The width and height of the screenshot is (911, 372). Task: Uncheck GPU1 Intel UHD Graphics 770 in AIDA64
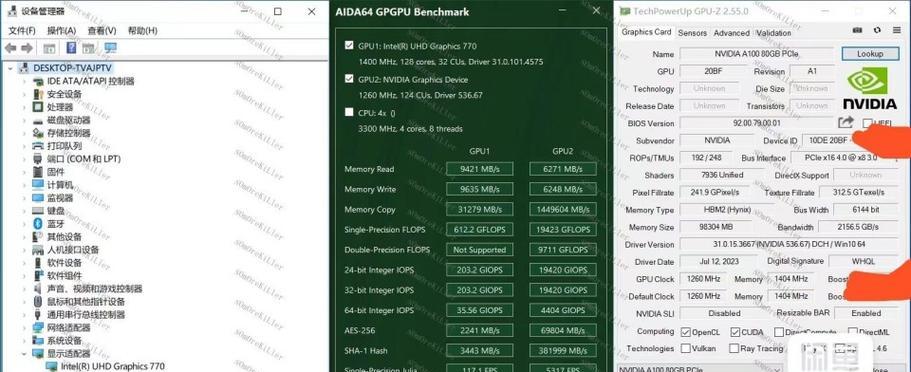(x=349, y=45)
